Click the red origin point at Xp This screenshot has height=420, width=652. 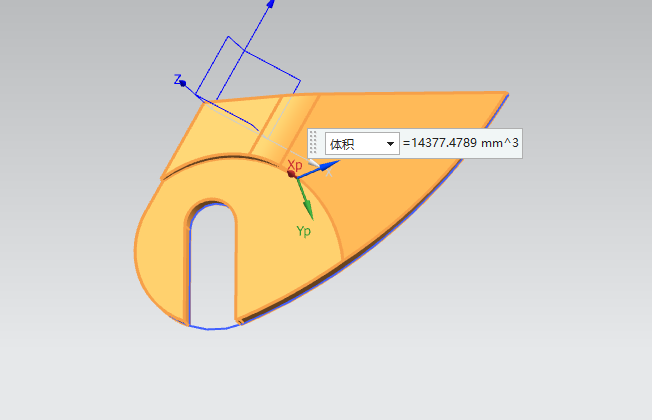[291, 174]
